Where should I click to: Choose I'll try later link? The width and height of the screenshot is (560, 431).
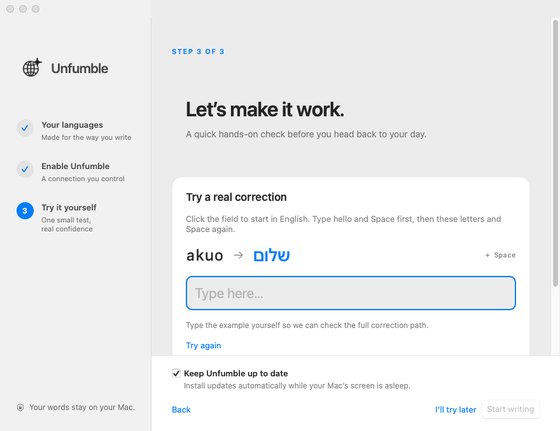[x=455, y=410]
